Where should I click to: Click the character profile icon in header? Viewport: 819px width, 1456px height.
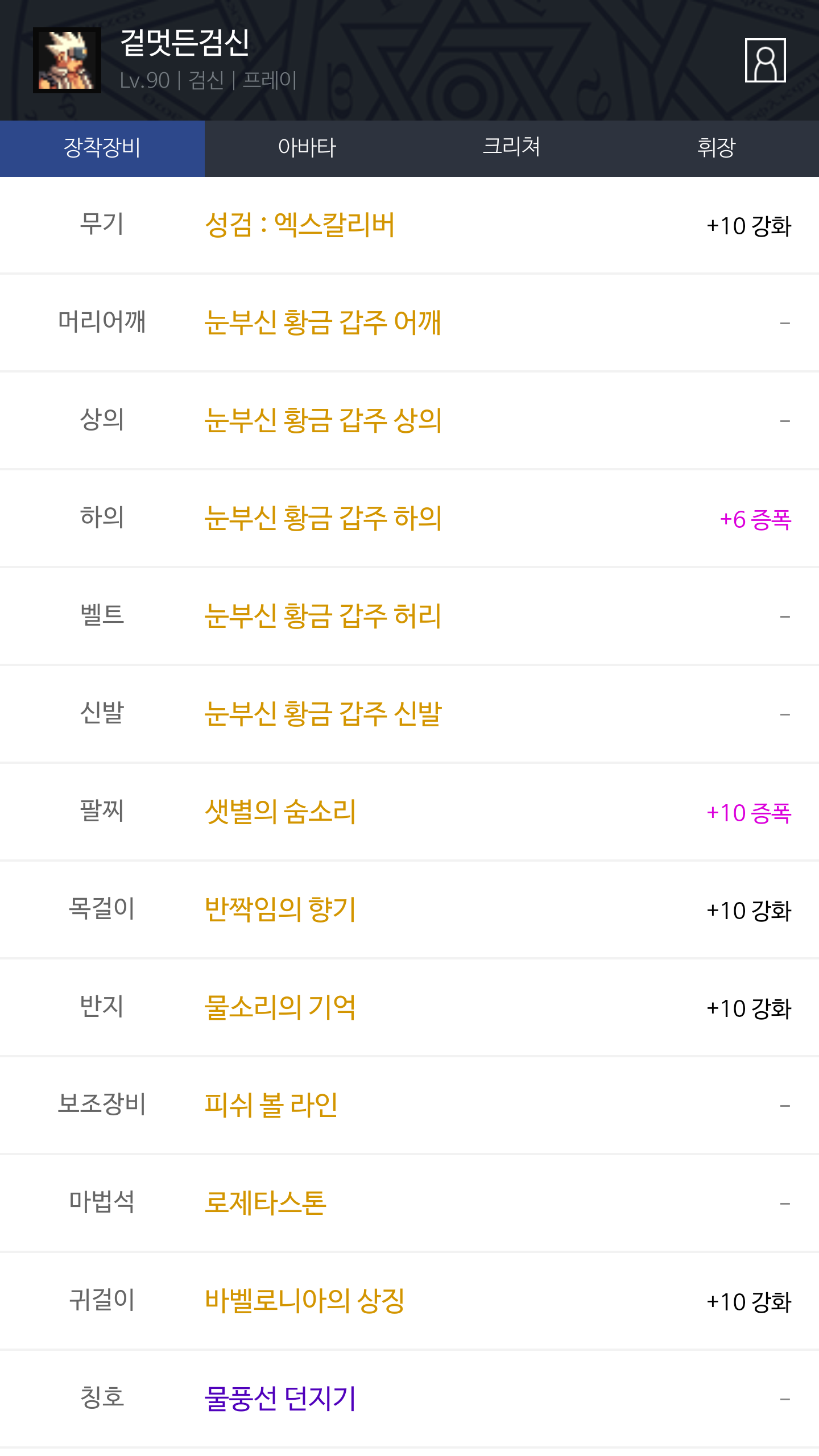(765, 60)
